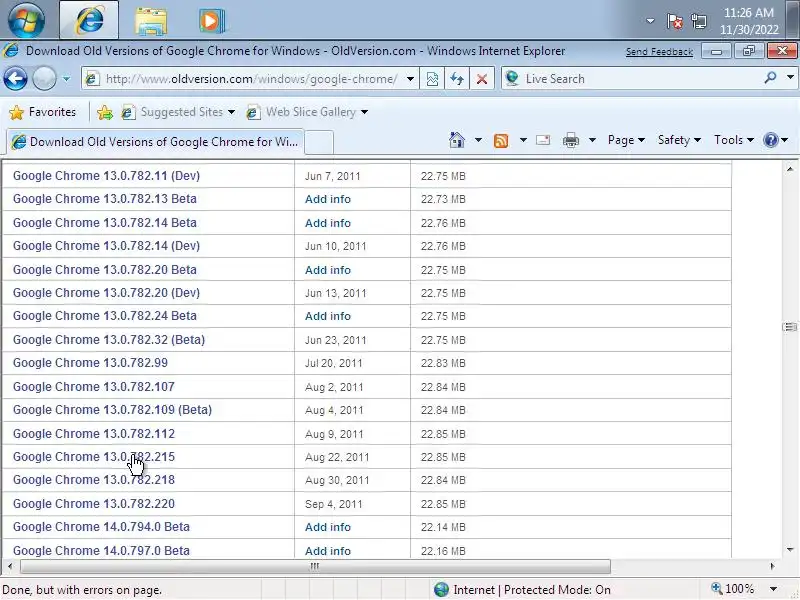Go back with the Back arrow button
Screen dimensions: 800x600
pyautogui.click(x=15, y=79)
